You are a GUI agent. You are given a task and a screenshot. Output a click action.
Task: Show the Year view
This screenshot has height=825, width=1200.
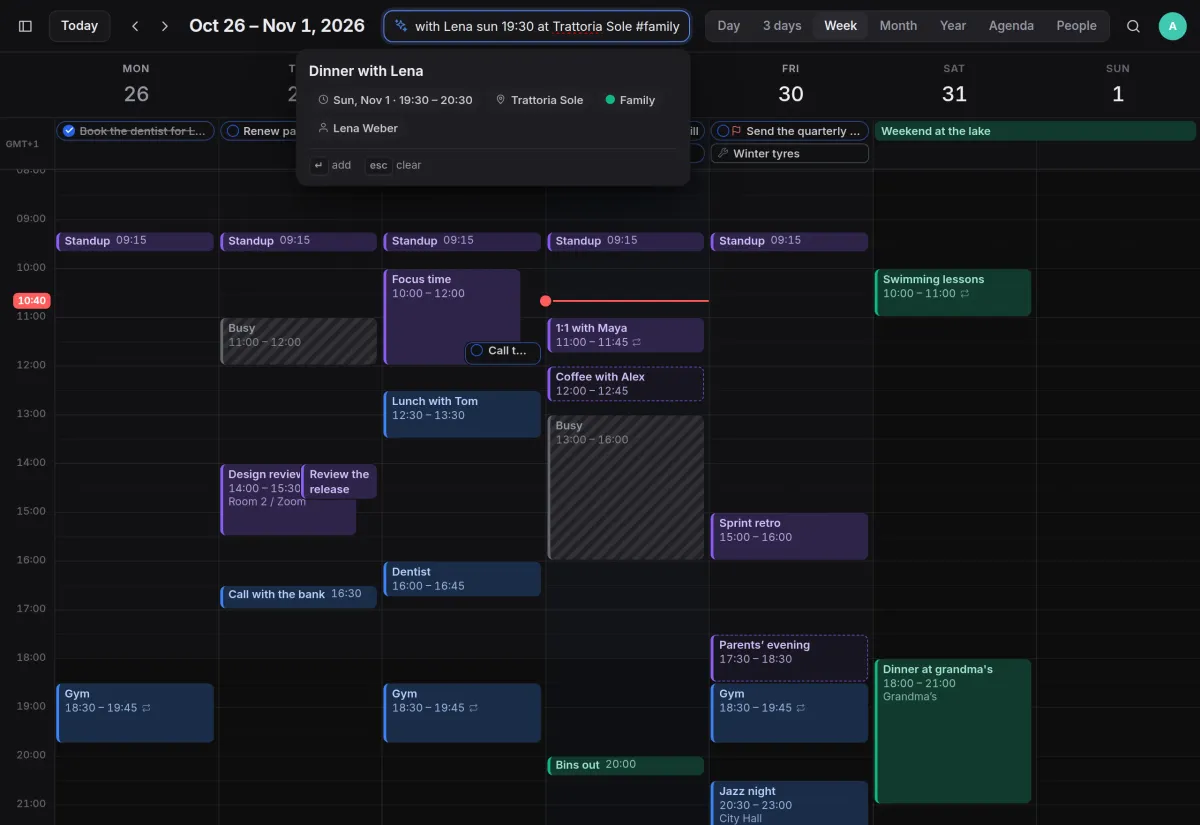[x=953, y=26]
